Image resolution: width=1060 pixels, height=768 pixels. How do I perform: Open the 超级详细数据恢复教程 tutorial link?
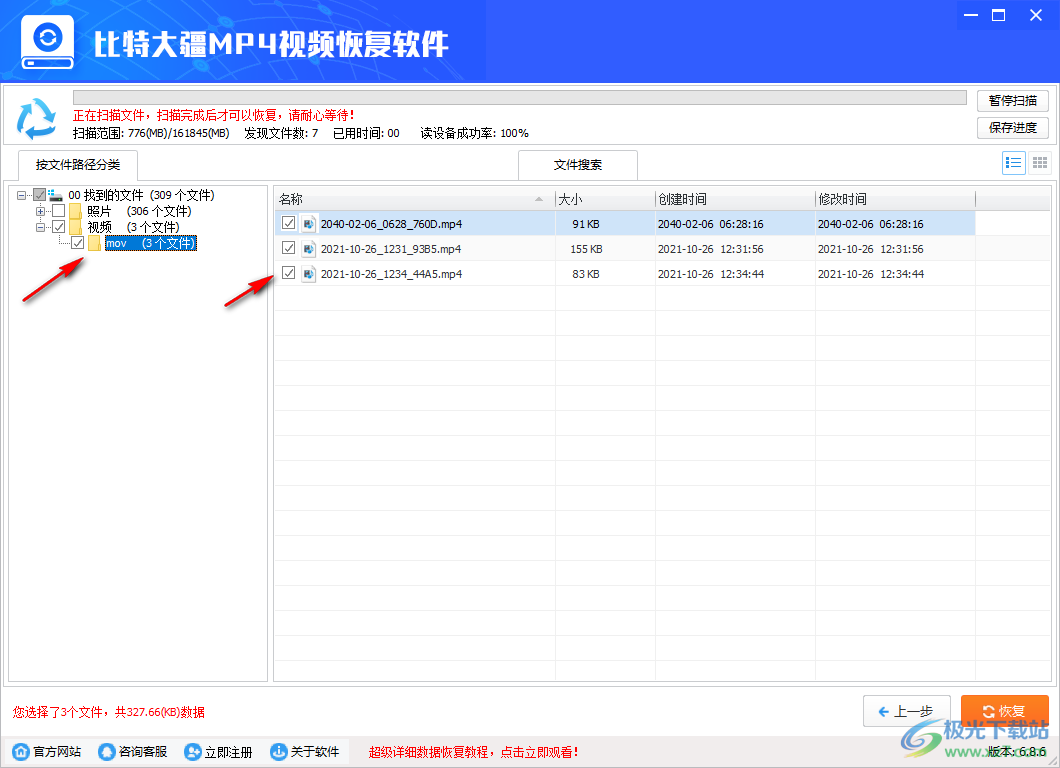tap(473, 752)
